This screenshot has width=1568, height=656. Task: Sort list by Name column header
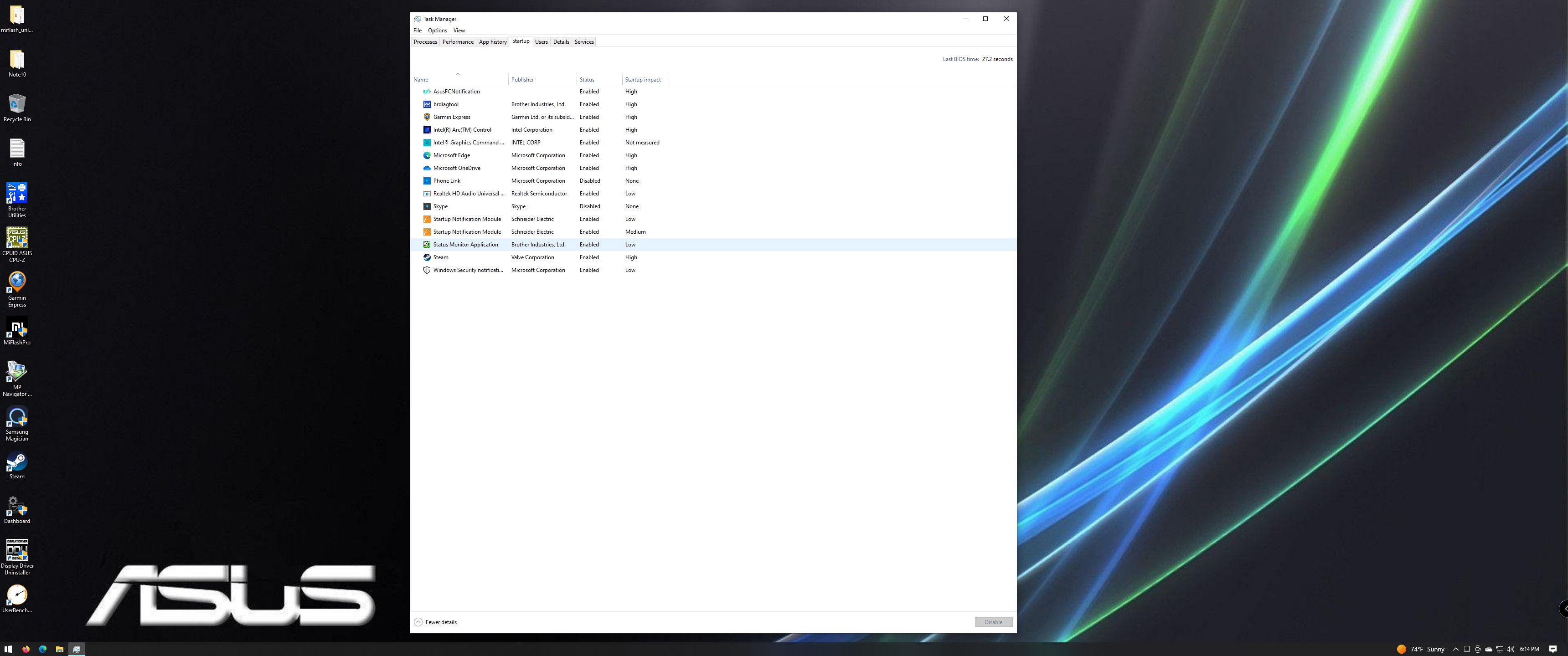coord(421,80)
